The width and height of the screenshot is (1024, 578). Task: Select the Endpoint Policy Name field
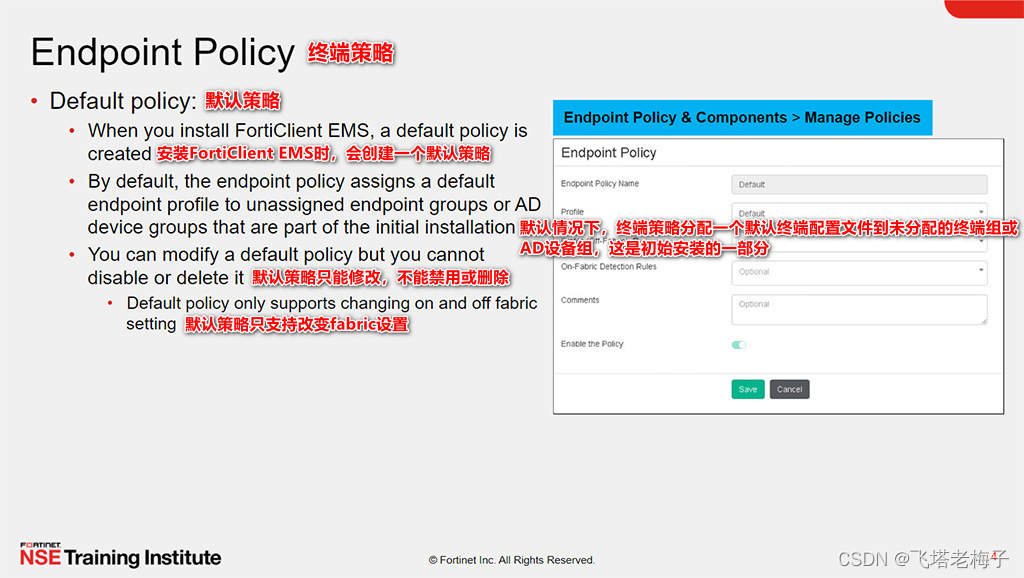[x=859, y=184]
